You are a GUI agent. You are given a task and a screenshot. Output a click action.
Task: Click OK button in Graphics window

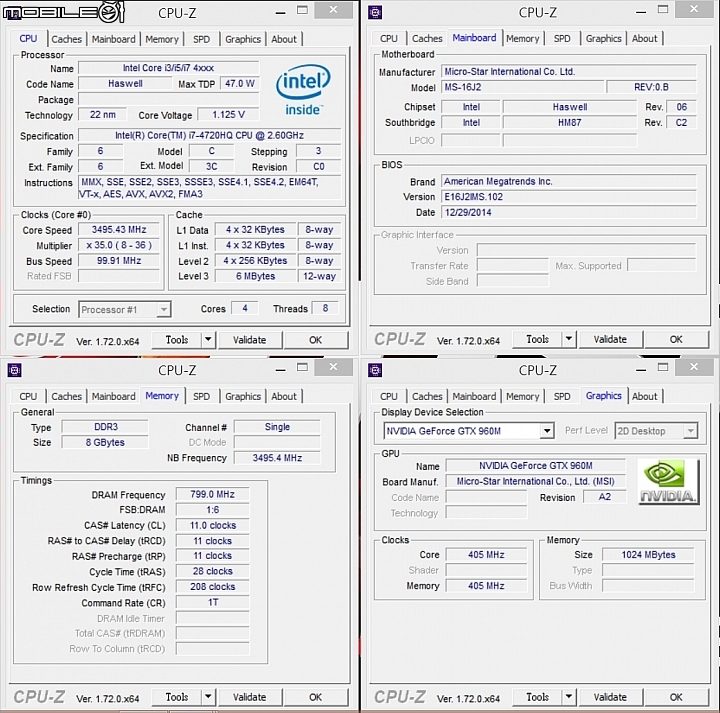(676, 696)
